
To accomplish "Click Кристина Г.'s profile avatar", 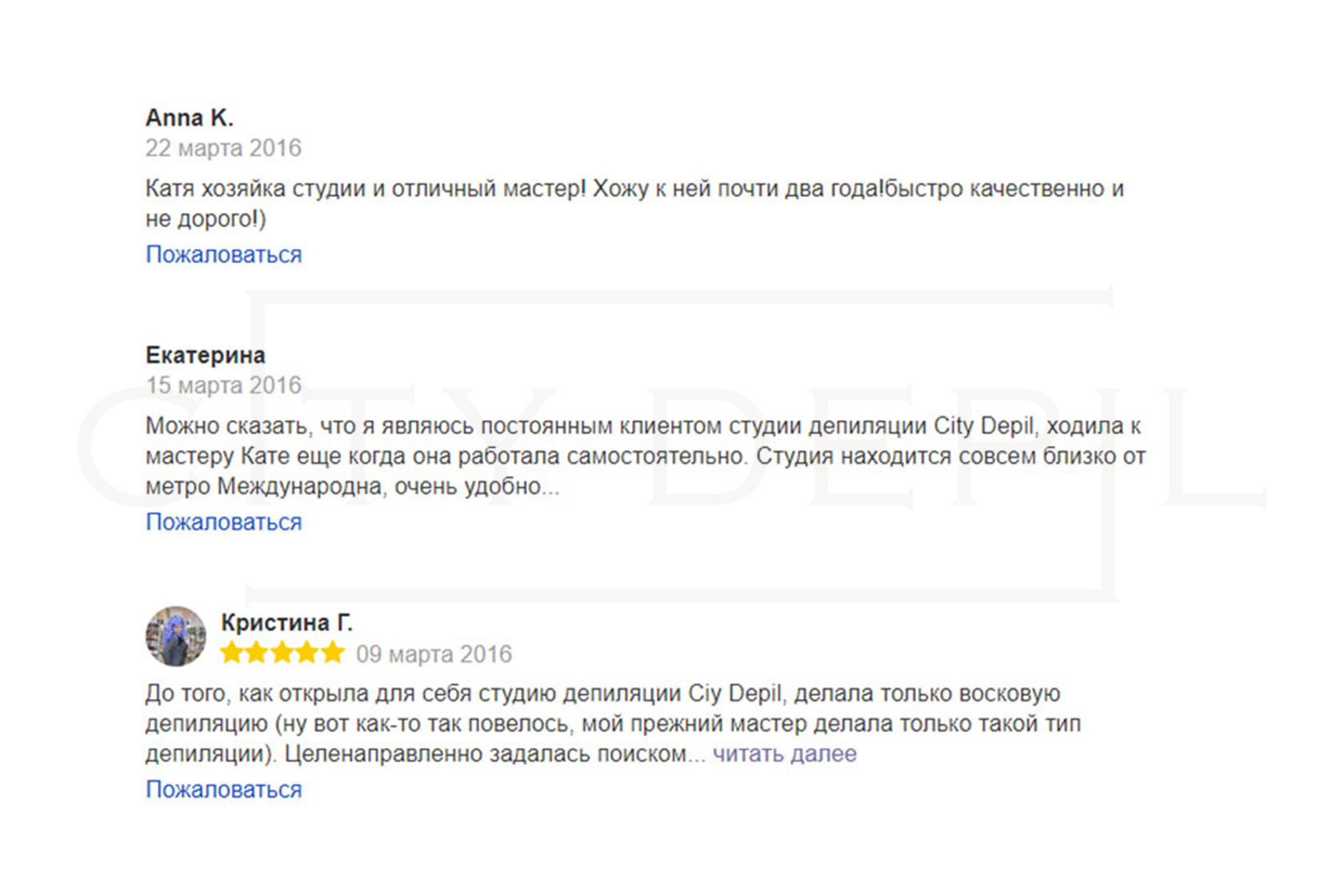I will pyautogui.click(x=176, y=637).
